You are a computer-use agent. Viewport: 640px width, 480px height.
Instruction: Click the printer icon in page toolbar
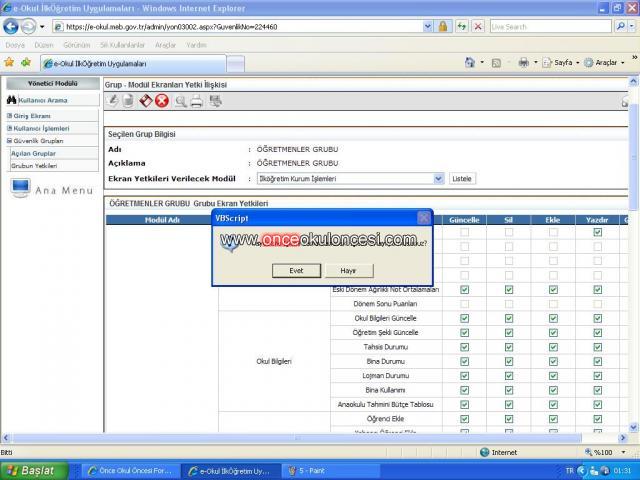pyautogui.click(x=197, y=101)
